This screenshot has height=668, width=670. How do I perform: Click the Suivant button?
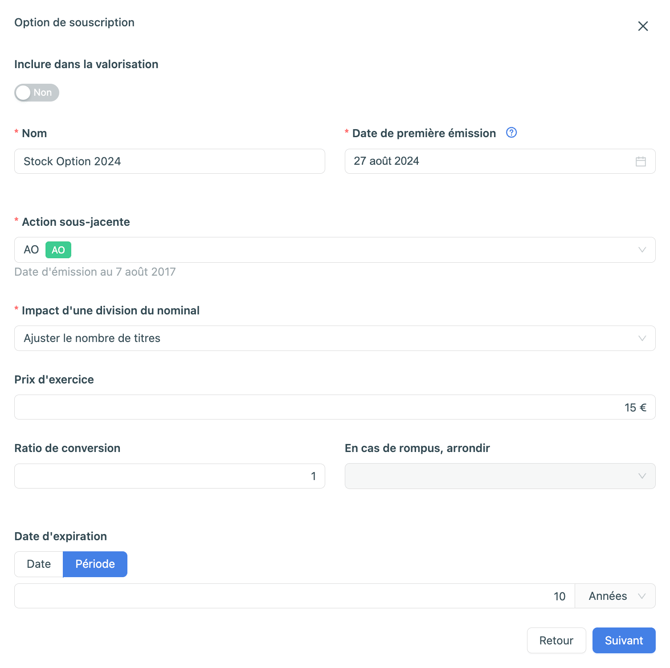click(623, 640)
